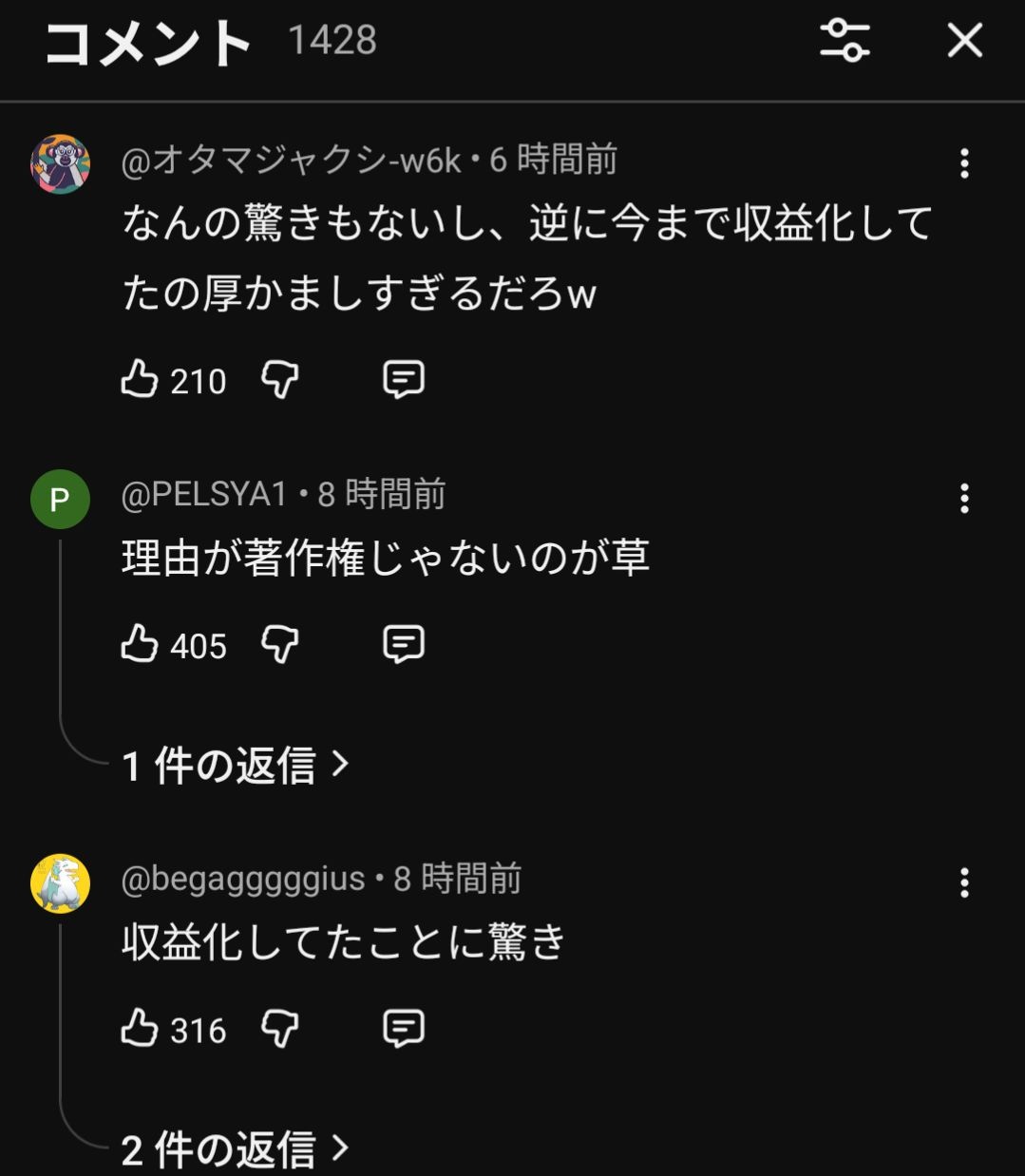The width and height of the screenshot is (1025, 1176).
Task: Open @begagggggius channel via username
Action: click(x=243, y=879)
